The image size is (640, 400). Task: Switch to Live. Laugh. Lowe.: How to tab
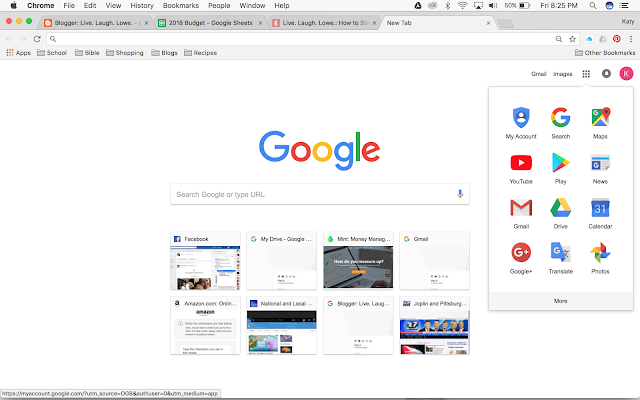(x=325, y=23)
